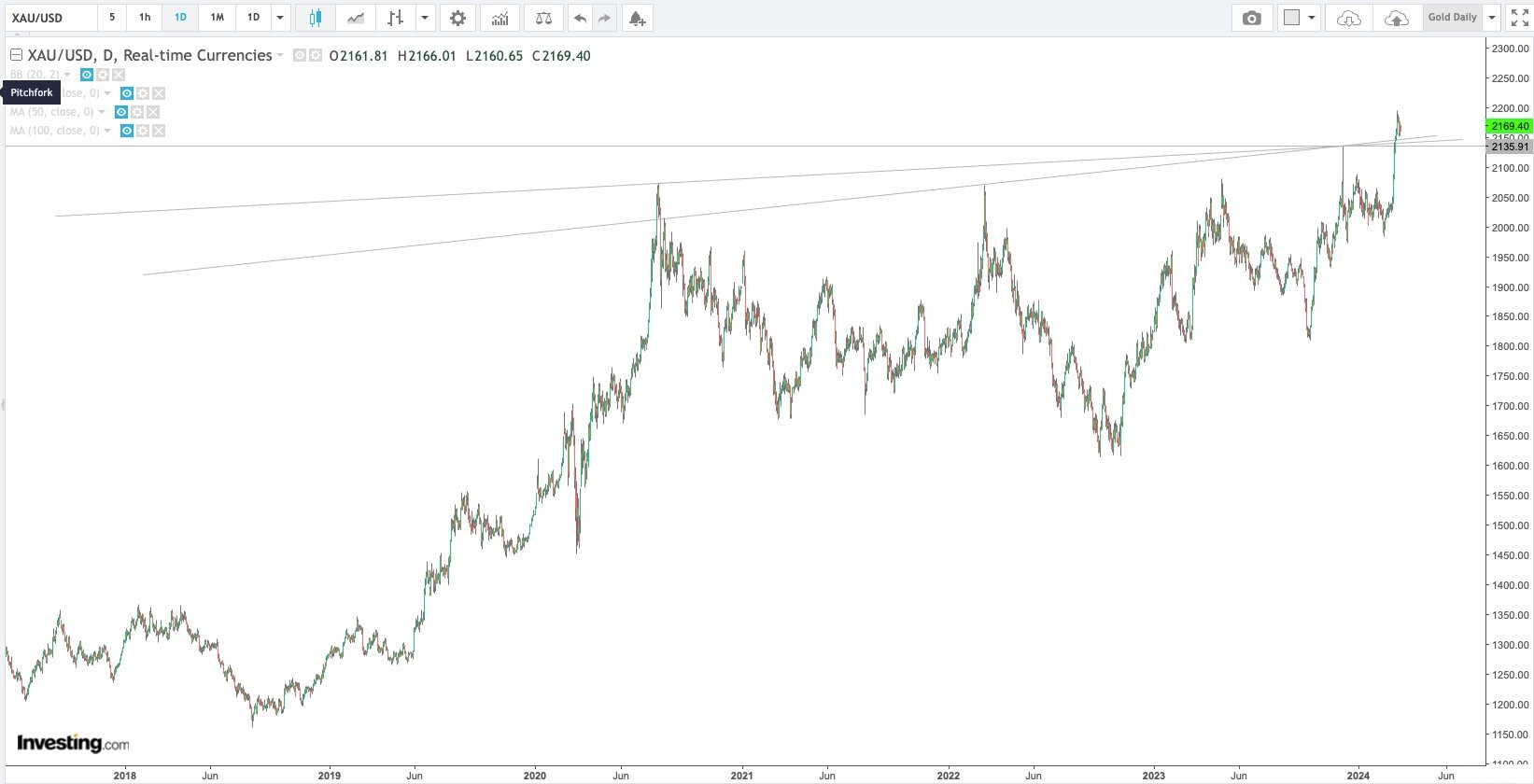Take a chart snapshot with the camera
Viewport: 1534px width, 784px height.
1252,18
